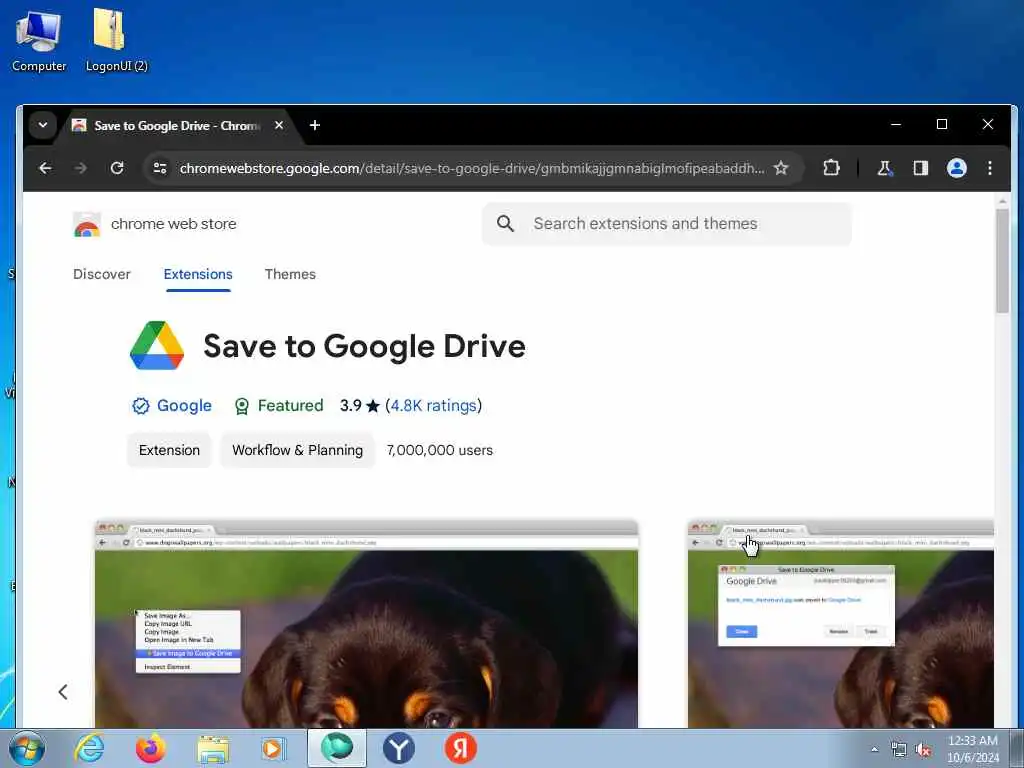The width and height of the screenshot is (1024, 768).
Task: Click the address bar URL
Action: 472,168
